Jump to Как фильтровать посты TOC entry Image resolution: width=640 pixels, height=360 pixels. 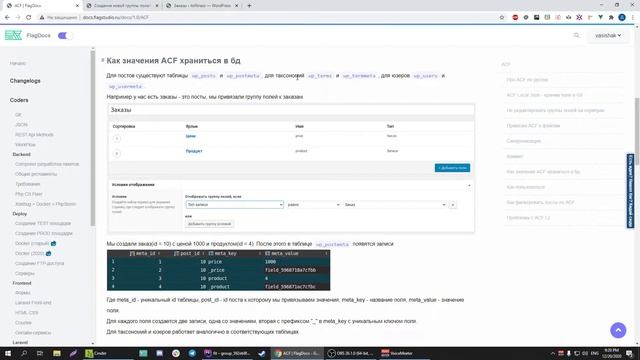(x=540, y=202)
